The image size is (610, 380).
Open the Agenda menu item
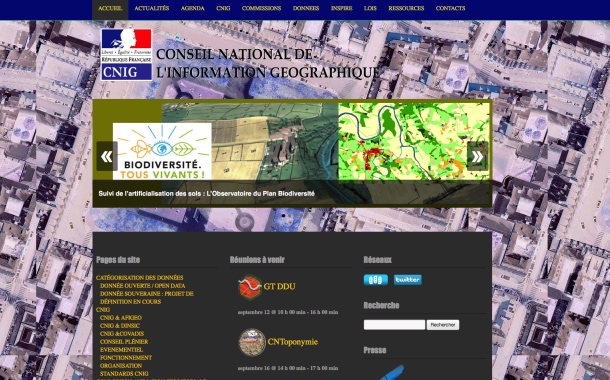[193, 8]
